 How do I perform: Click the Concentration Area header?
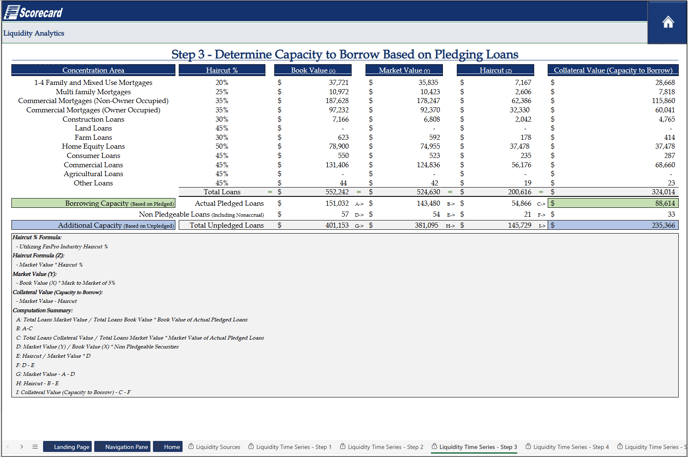(93, 70)
